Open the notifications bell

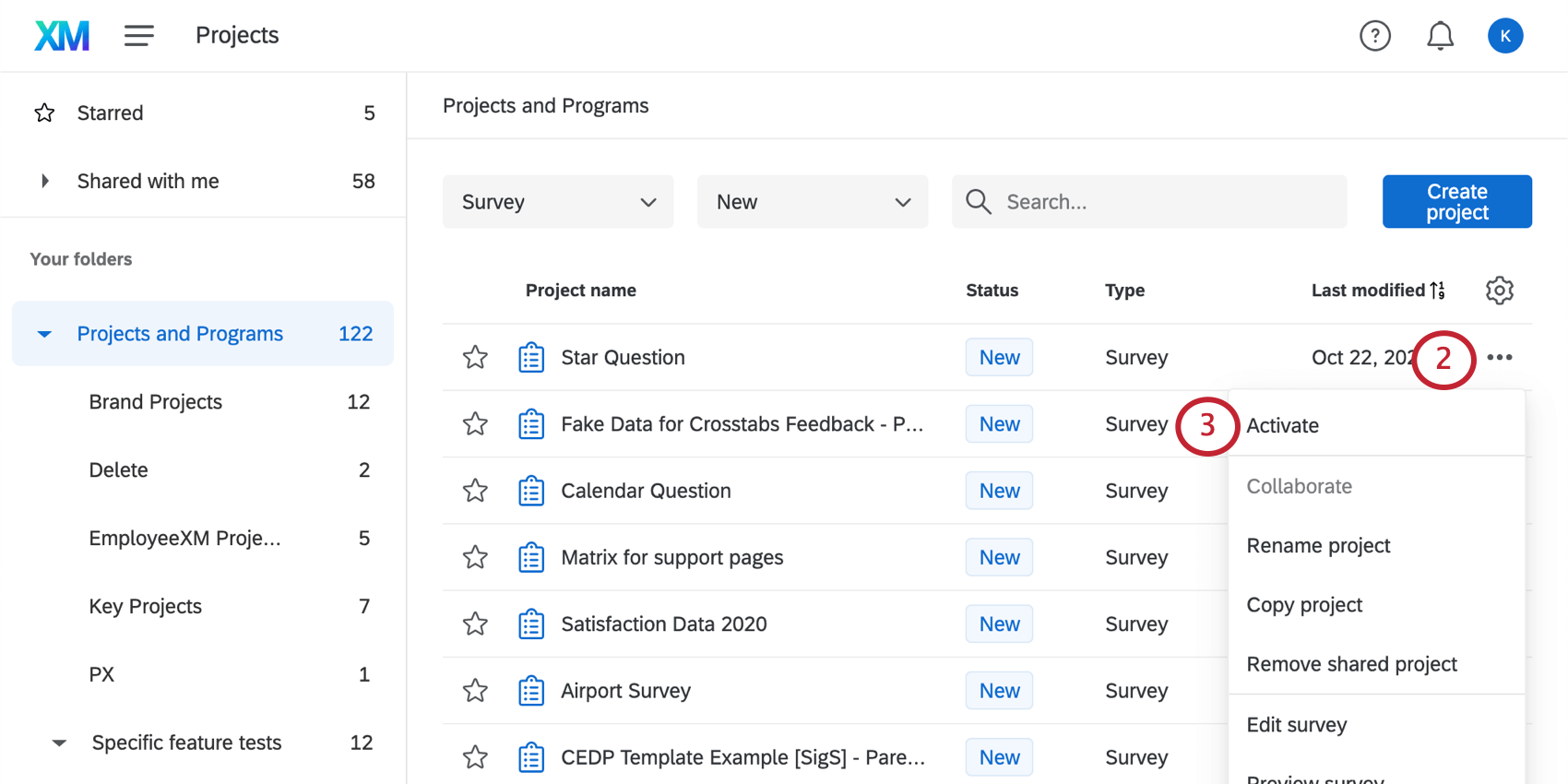(1440, 36)
